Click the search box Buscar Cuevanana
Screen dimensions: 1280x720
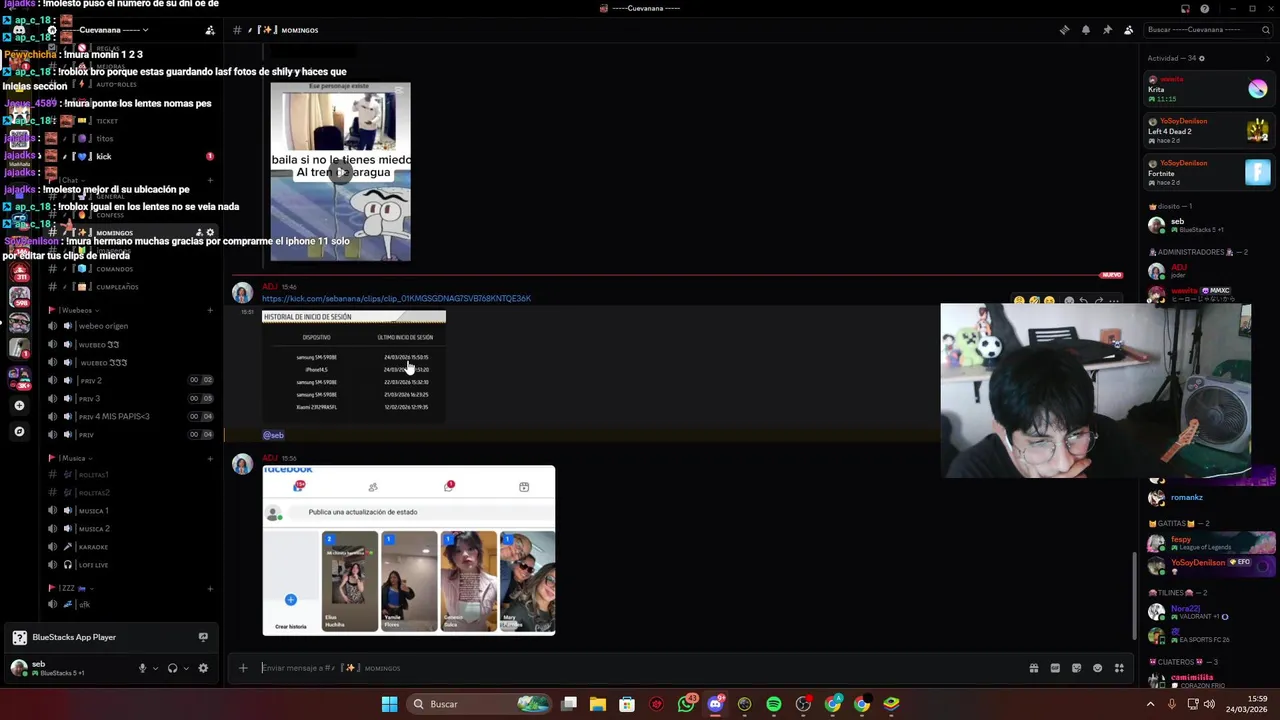(1206, 30)
